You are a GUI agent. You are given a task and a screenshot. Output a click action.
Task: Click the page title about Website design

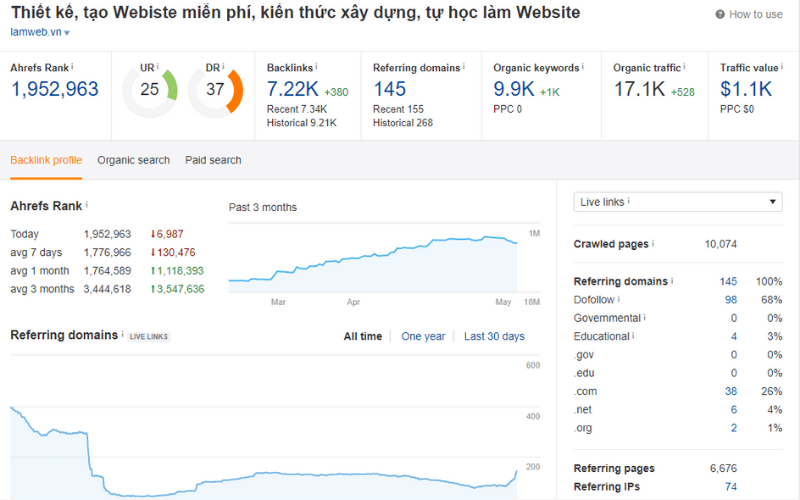pos(295,12)
